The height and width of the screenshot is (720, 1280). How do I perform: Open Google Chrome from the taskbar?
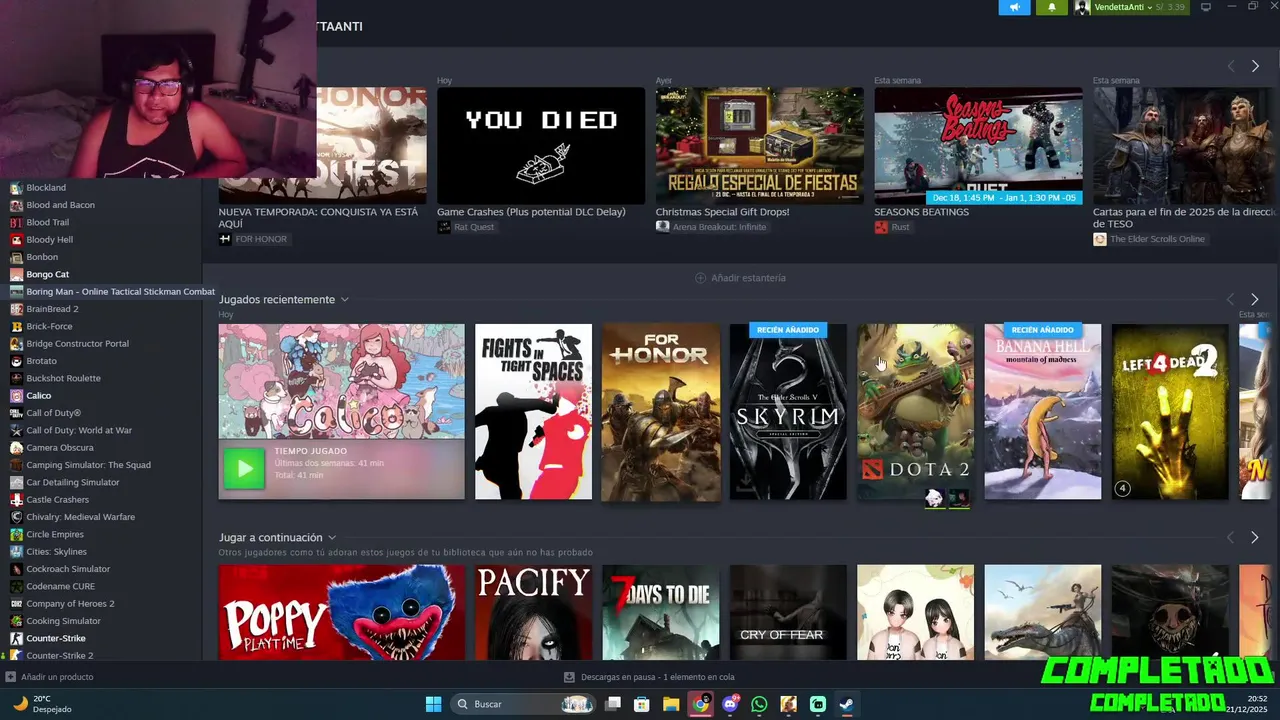[701, 704]
